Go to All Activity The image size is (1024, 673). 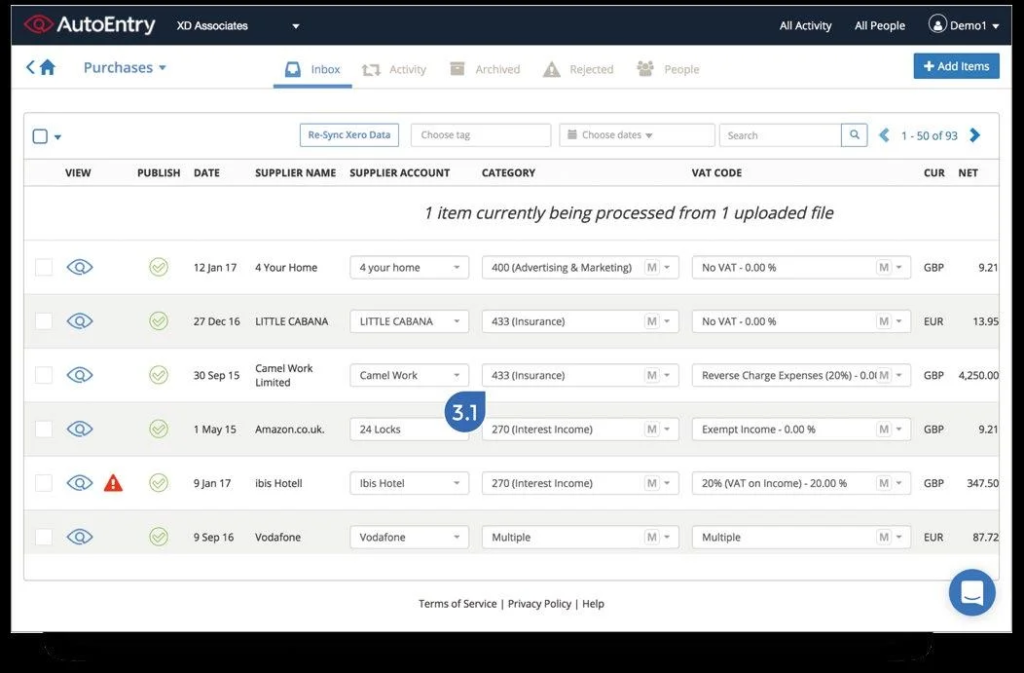click(805, 25)
